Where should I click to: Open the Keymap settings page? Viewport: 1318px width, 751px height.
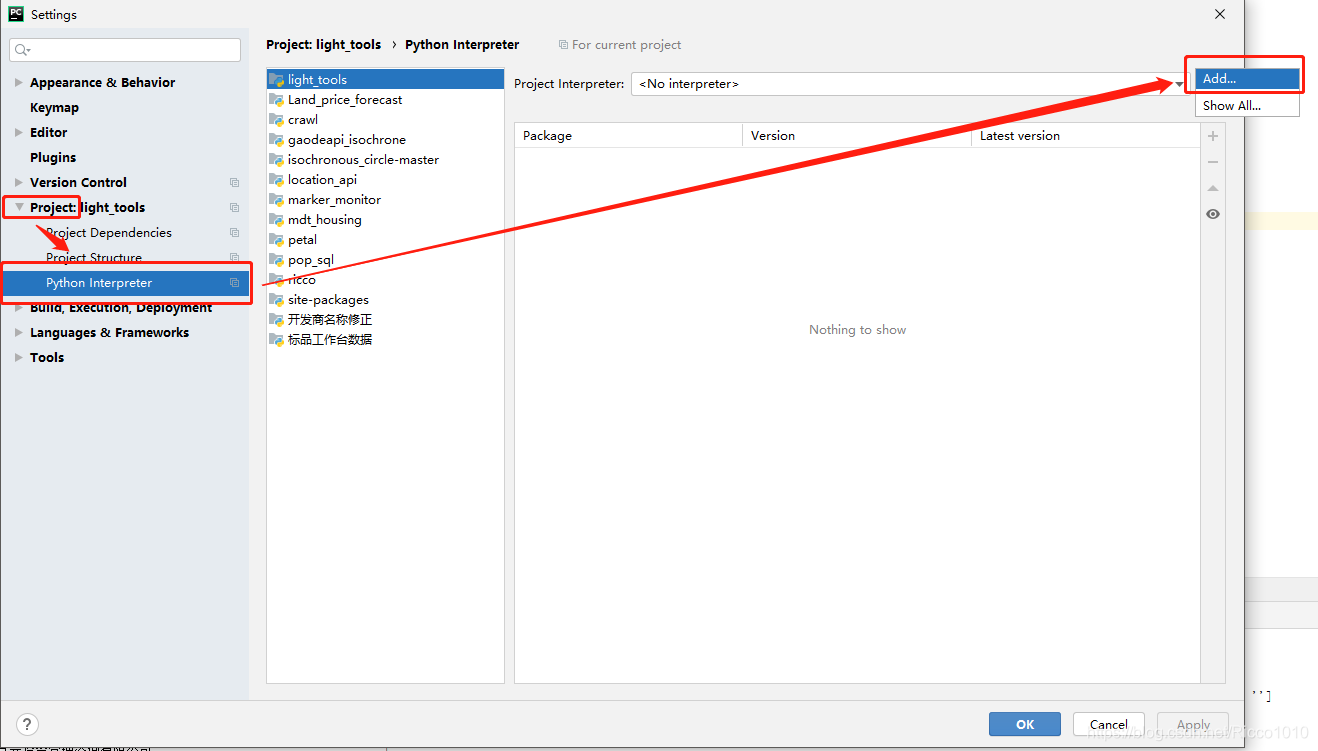(x=54, y=108)
